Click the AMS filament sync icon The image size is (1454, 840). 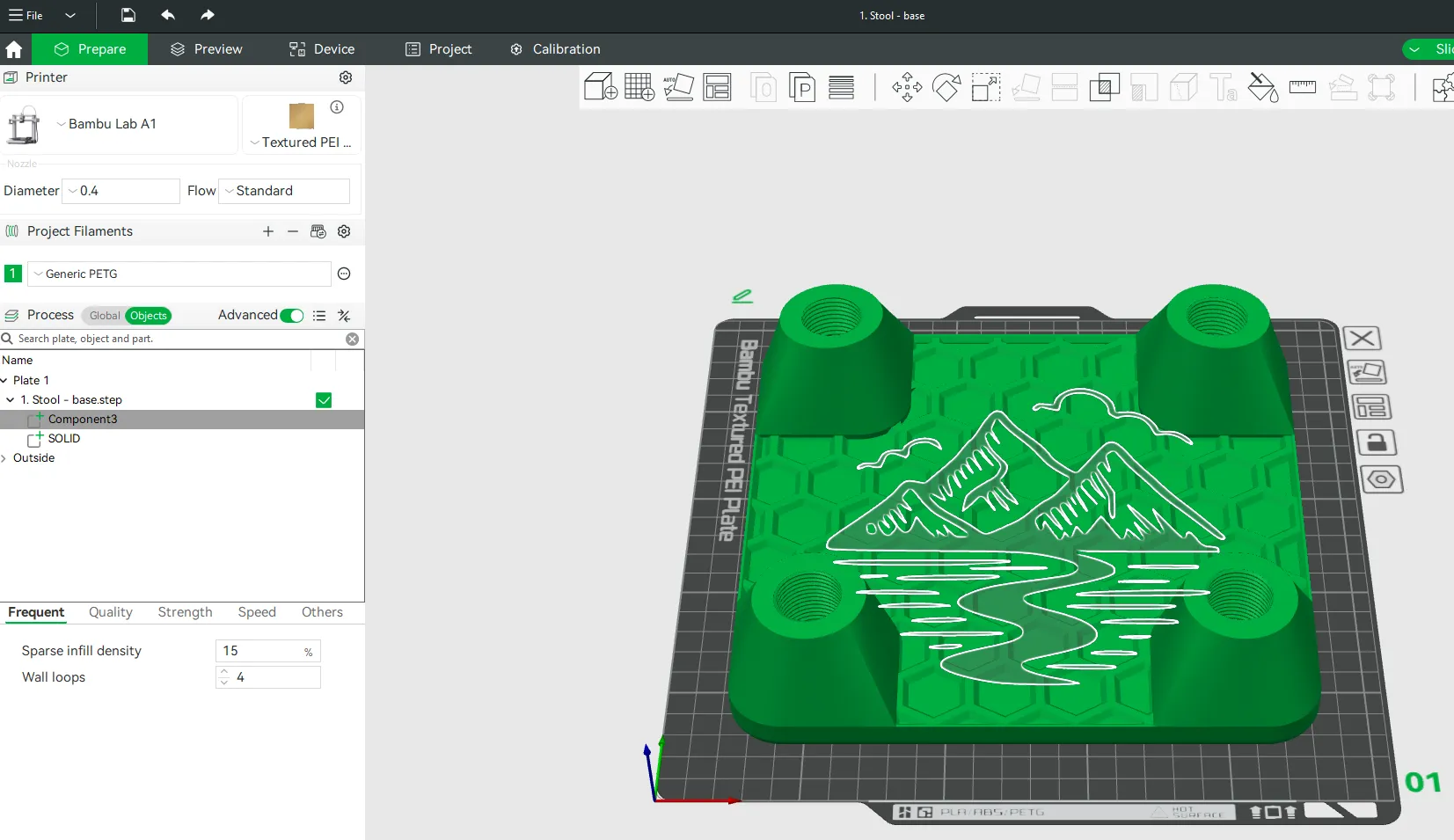point(318,231)
